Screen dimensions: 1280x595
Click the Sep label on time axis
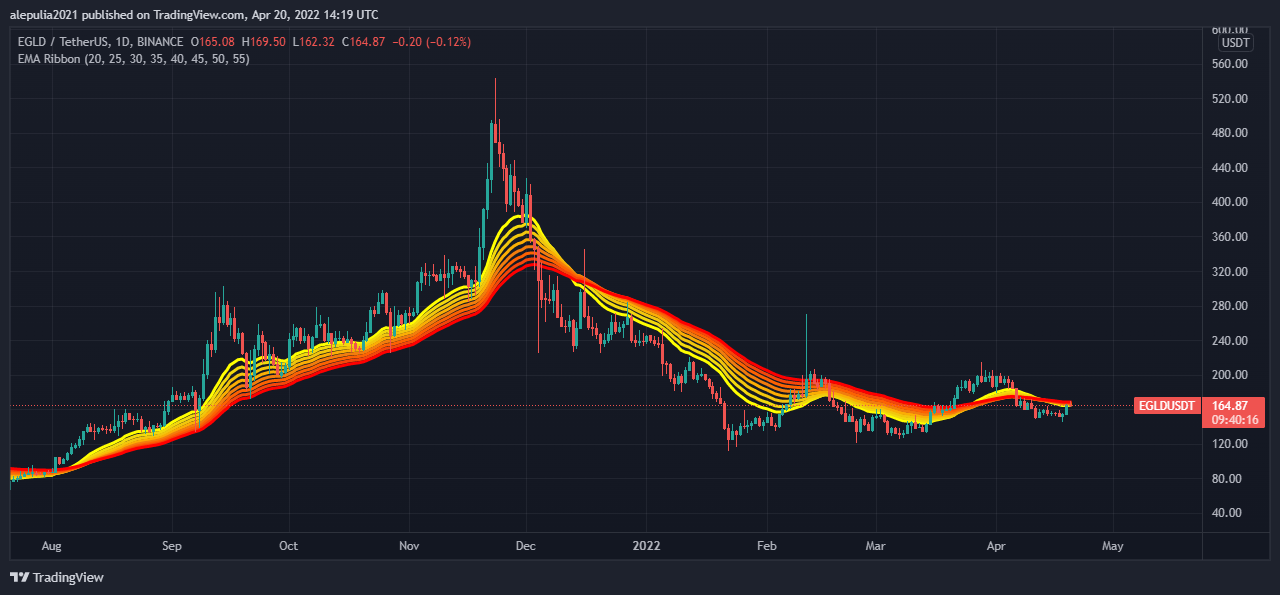coord(172,547)
